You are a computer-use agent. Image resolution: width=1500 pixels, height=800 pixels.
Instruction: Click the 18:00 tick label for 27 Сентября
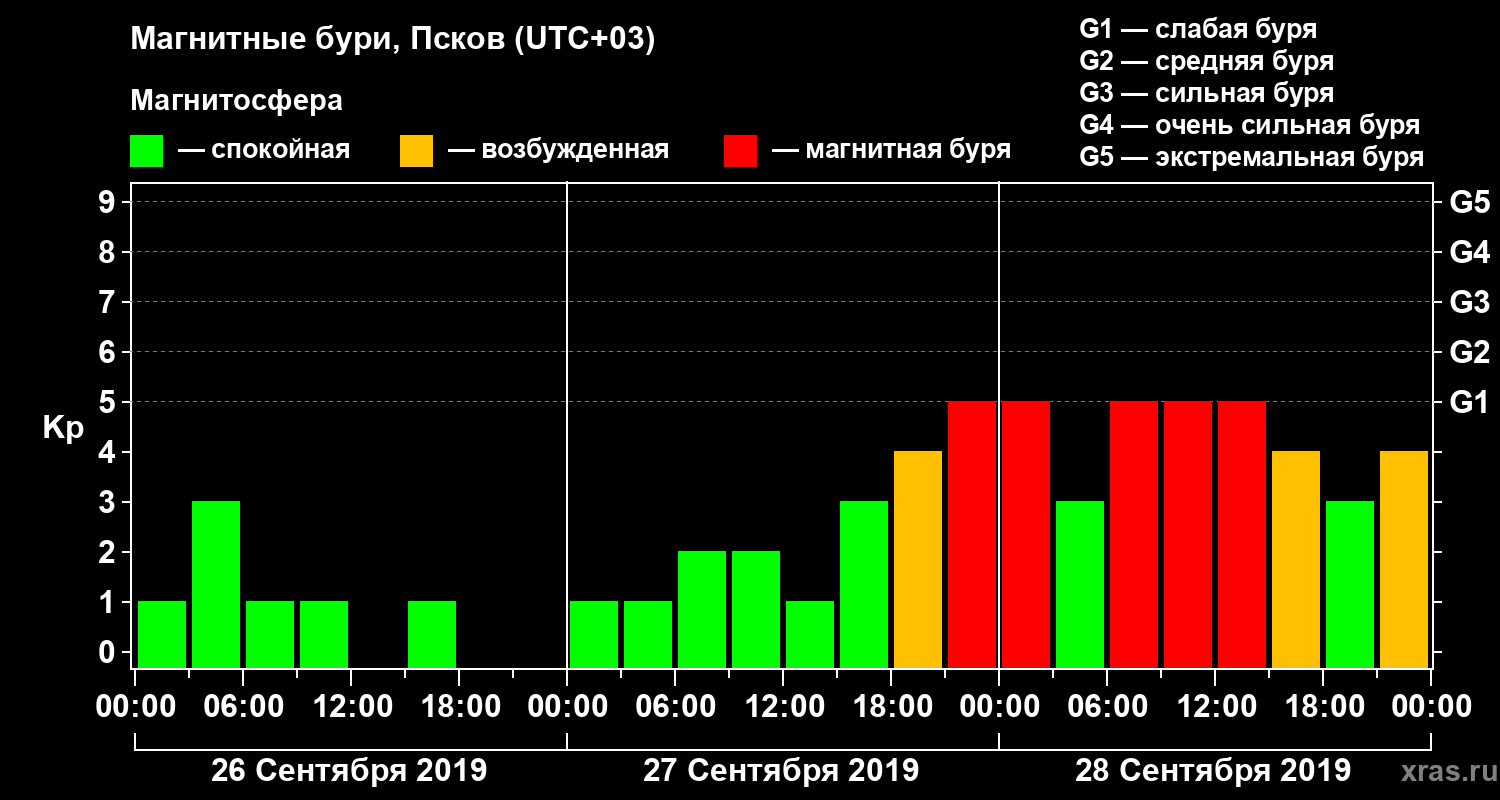pyautogui.click(x=891, y=707)
